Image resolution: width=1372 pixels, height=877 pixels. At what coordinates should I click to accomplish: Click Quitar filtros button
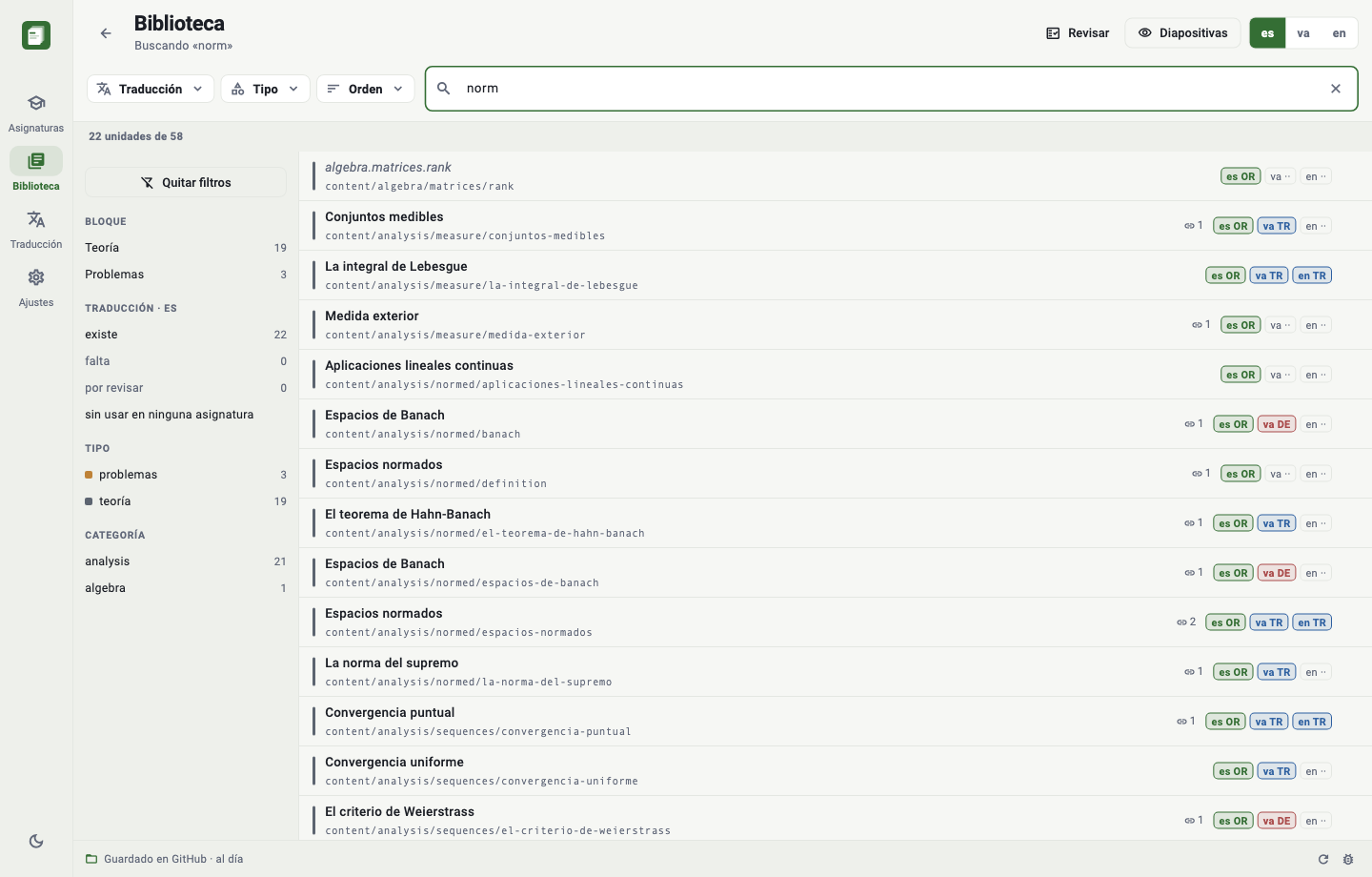point(186,182)
